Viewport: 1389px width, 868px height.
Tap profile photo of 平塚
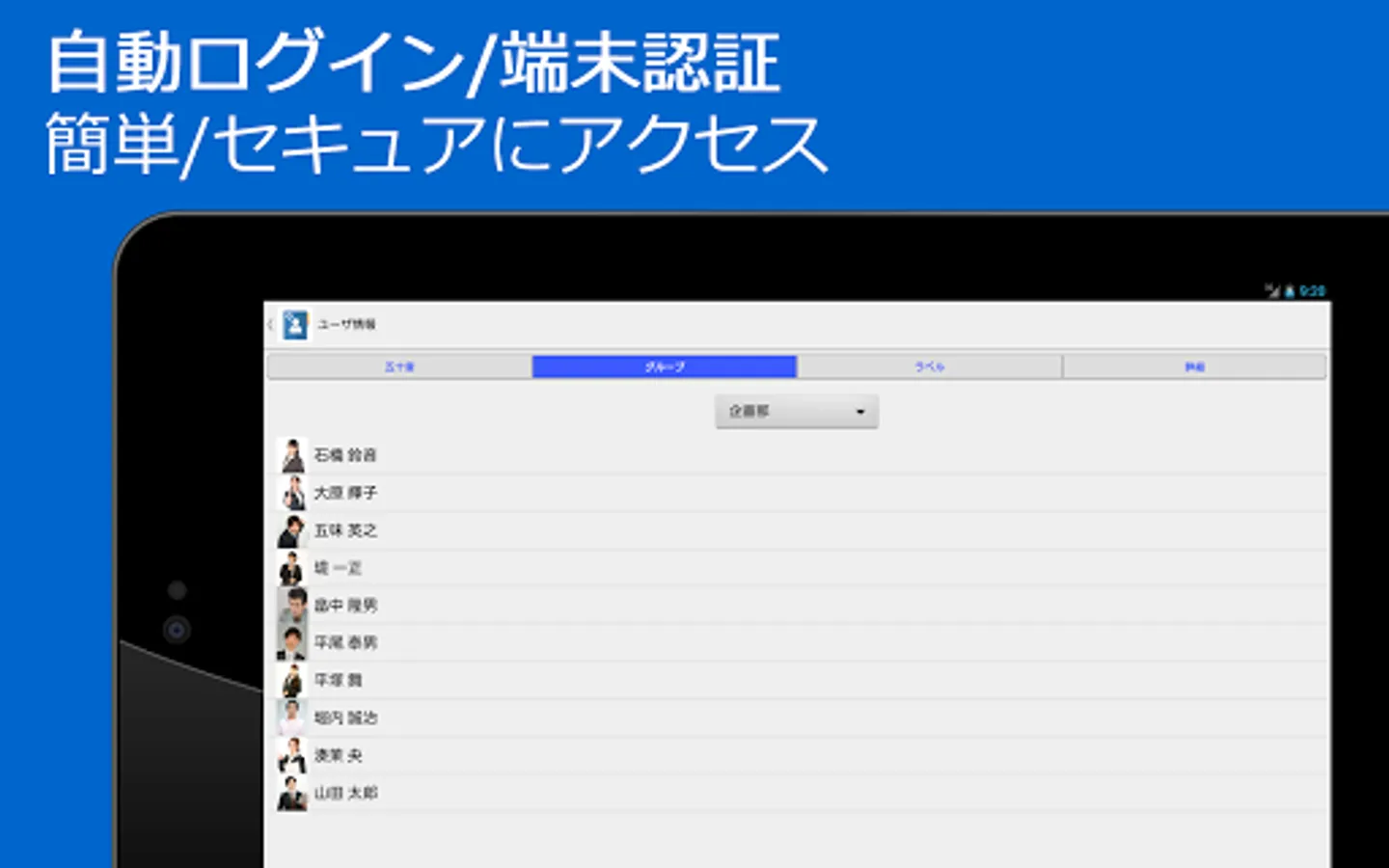point(292,680)
